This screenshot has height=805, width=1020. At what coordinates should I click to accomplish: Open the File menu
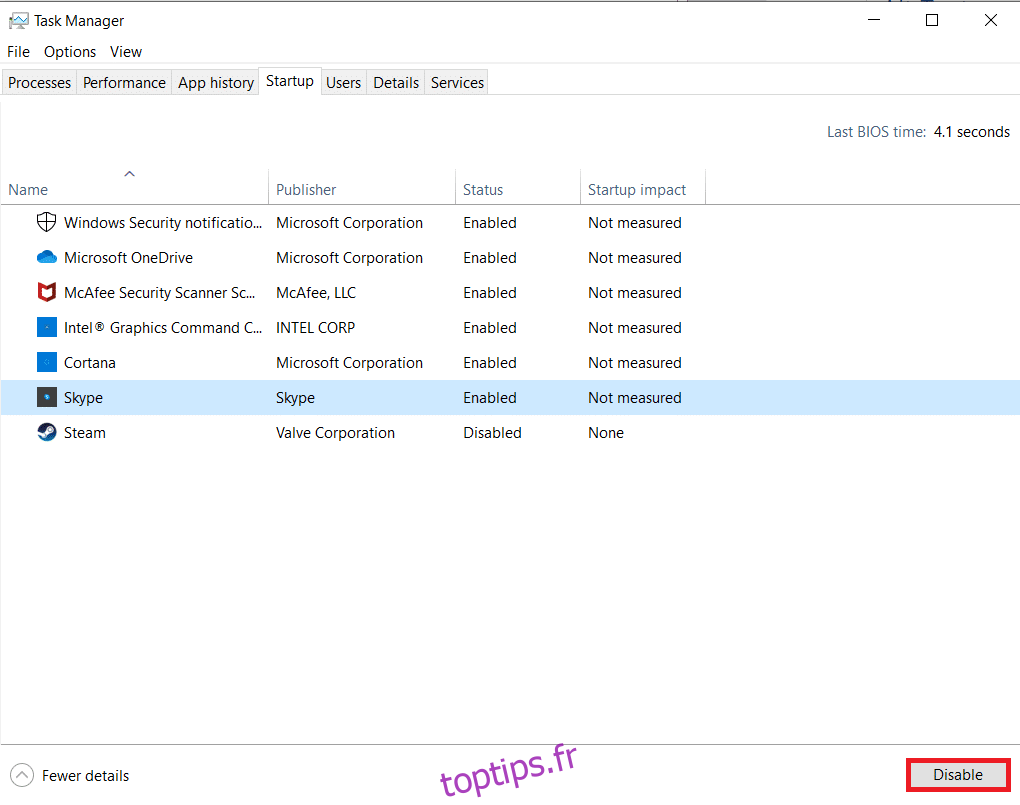pyautogui.click(x=18, y=51)
